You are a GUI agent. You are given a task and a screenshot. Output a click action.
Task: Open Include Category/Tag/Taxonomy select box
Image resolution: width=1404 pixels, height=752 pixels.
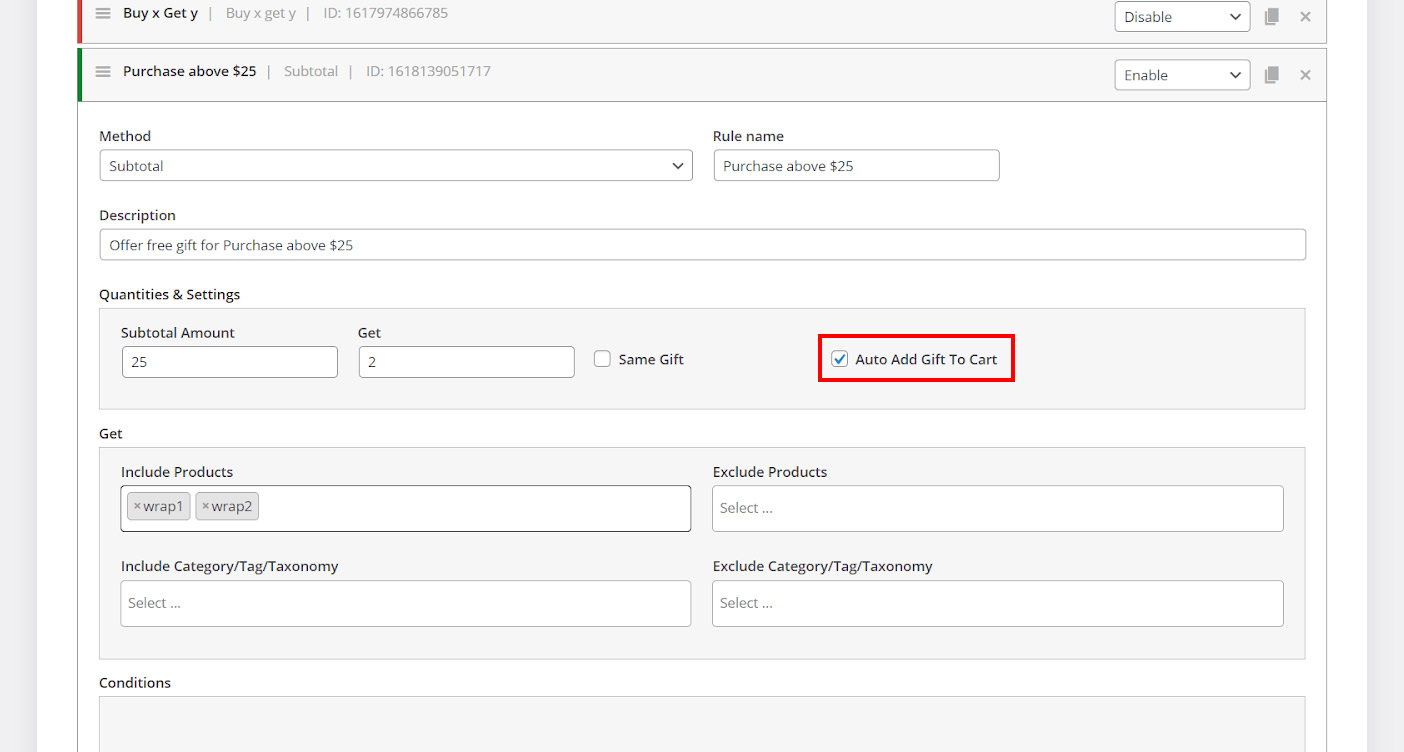point(405,603)
